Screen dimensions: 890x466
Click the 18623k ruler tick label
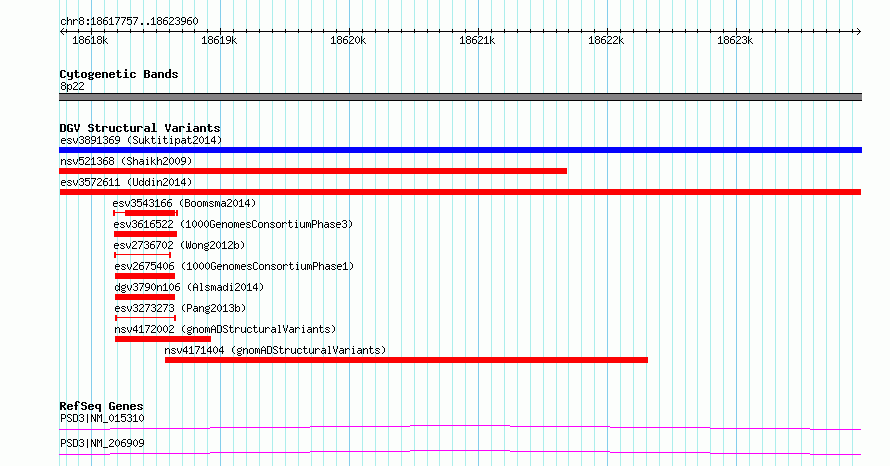tap(735, 40)
